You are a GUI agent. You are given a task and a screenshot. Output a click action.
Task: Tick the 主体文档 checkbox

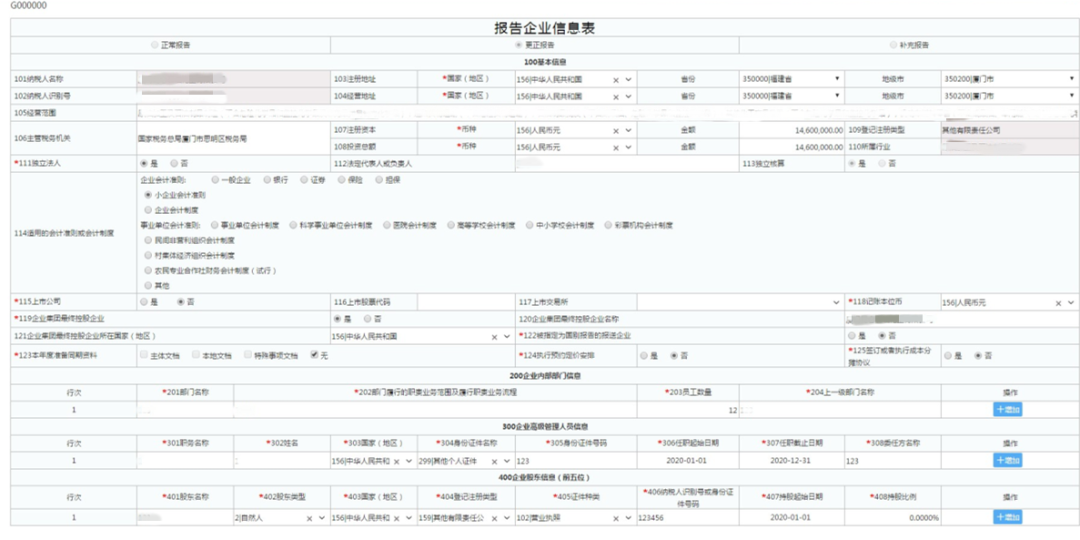point(144,355)
